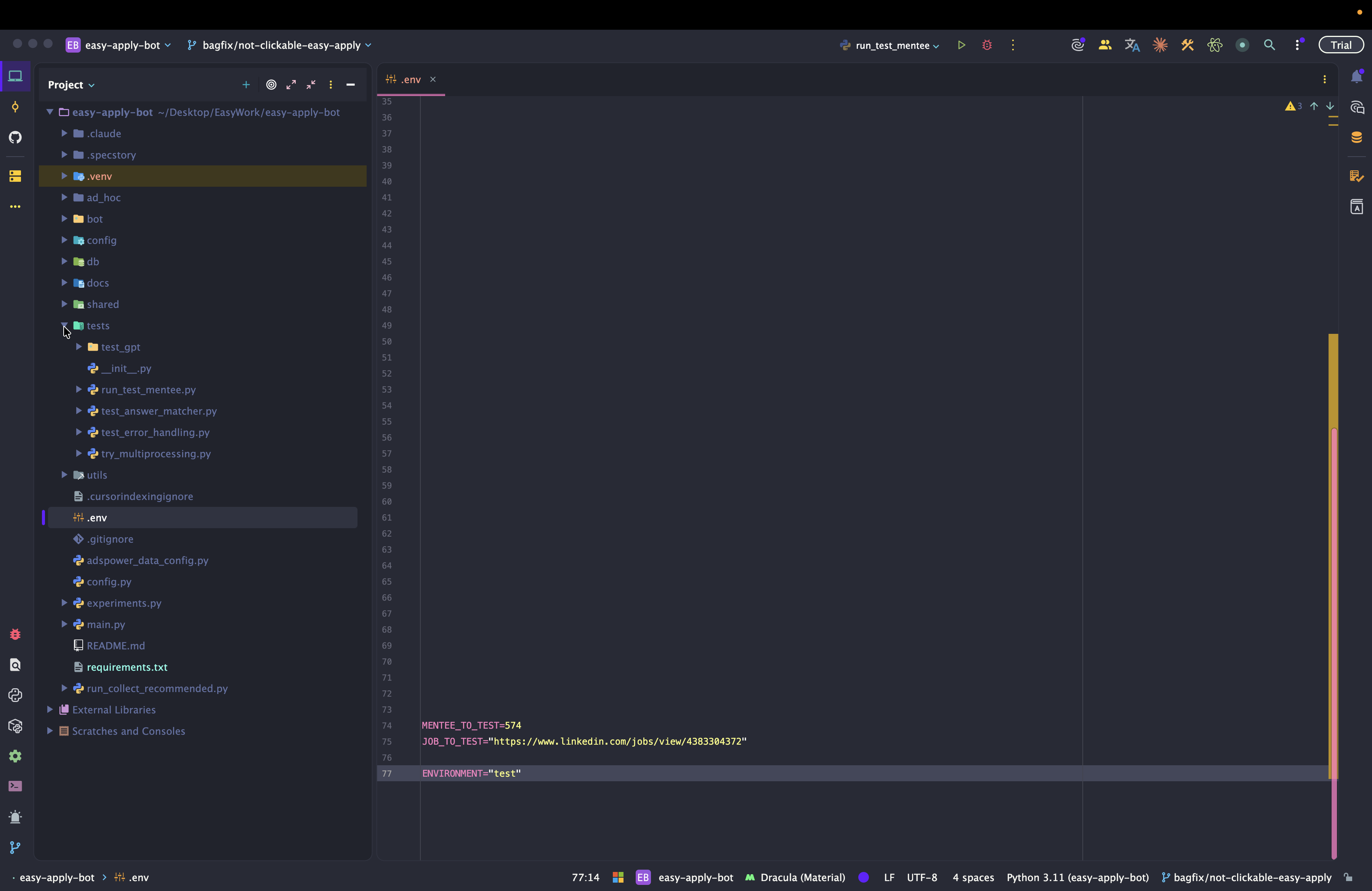Open the GitHub panel in the left sidebar
The width and height of the screenshot is (1372, 891).
16,137
